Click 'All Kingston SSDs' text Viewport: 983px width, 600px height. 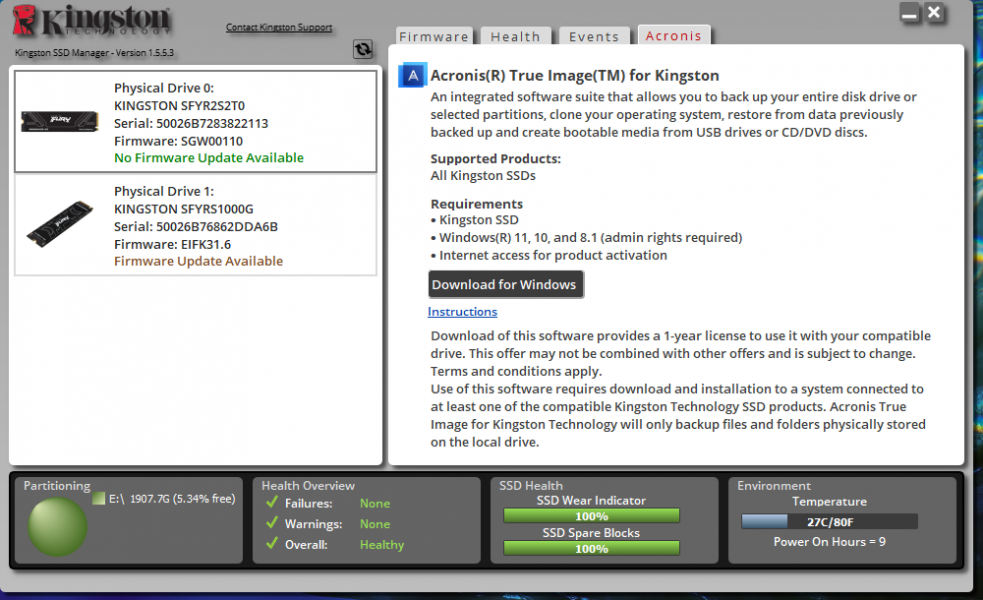(483, 176)
